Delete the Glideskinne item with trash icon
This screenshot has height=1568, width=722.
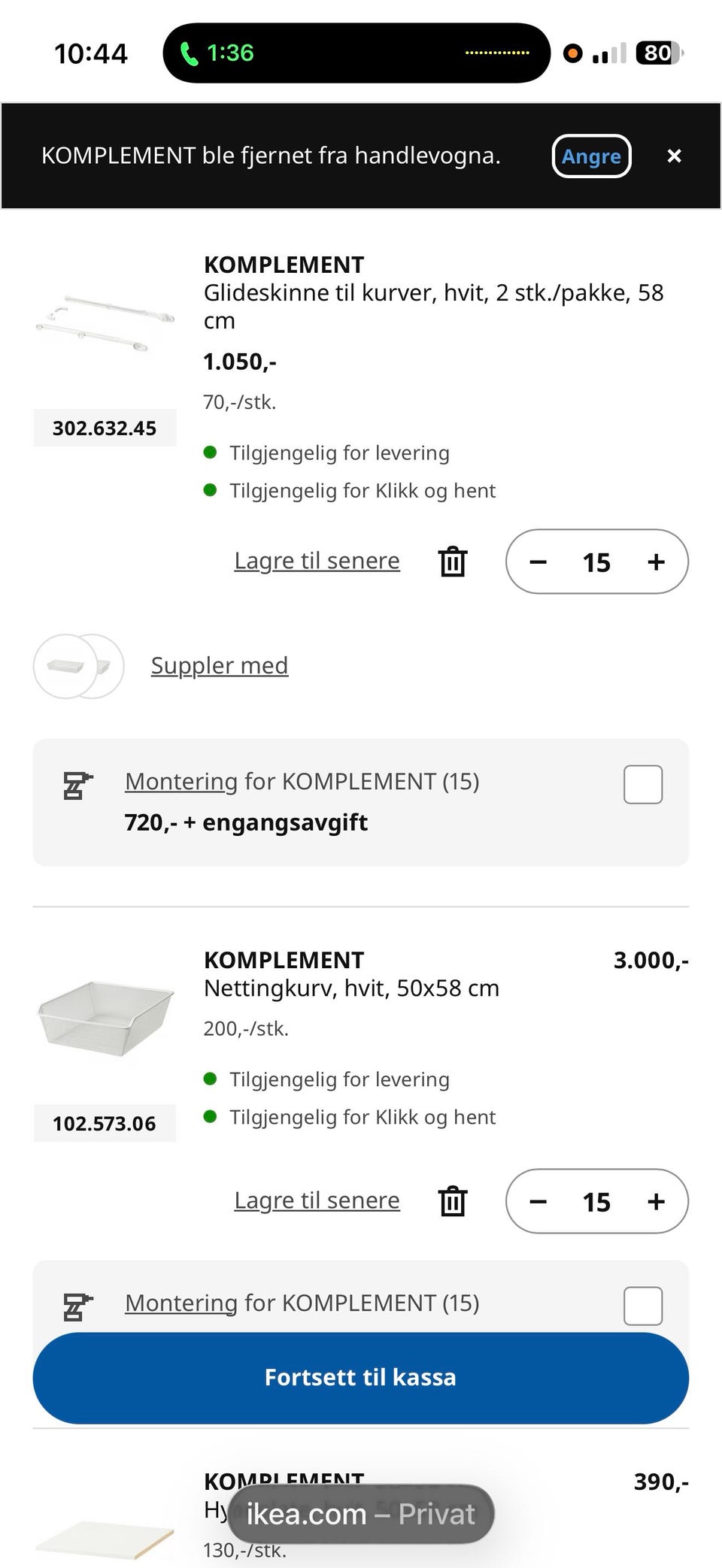coord(453,562)
